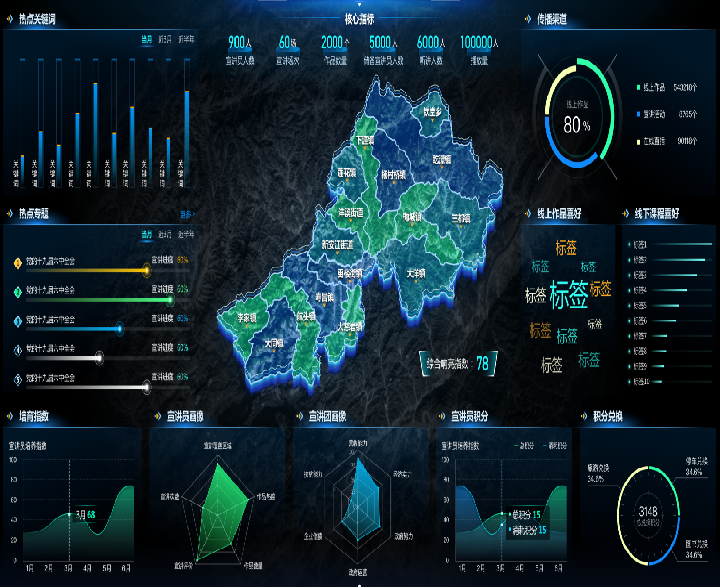This screenshot has width=720, height=588.
Task: Select last time-range tab in 热点专题 panel
Action: [186, 234]
